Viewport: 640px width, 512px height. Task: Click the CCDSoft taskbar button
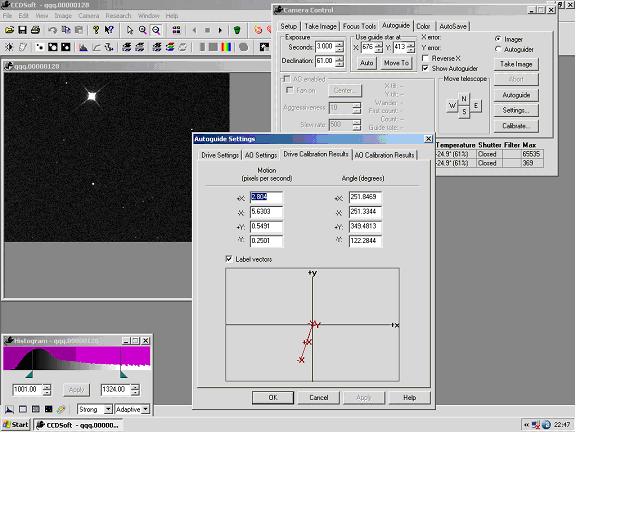78,425
